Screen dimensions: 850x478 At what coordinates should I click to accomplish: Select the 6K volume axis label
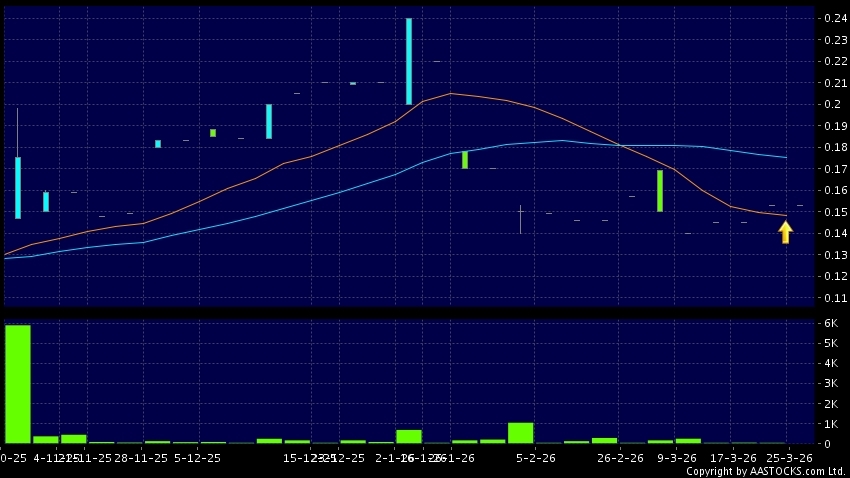(x=830, y=323)
